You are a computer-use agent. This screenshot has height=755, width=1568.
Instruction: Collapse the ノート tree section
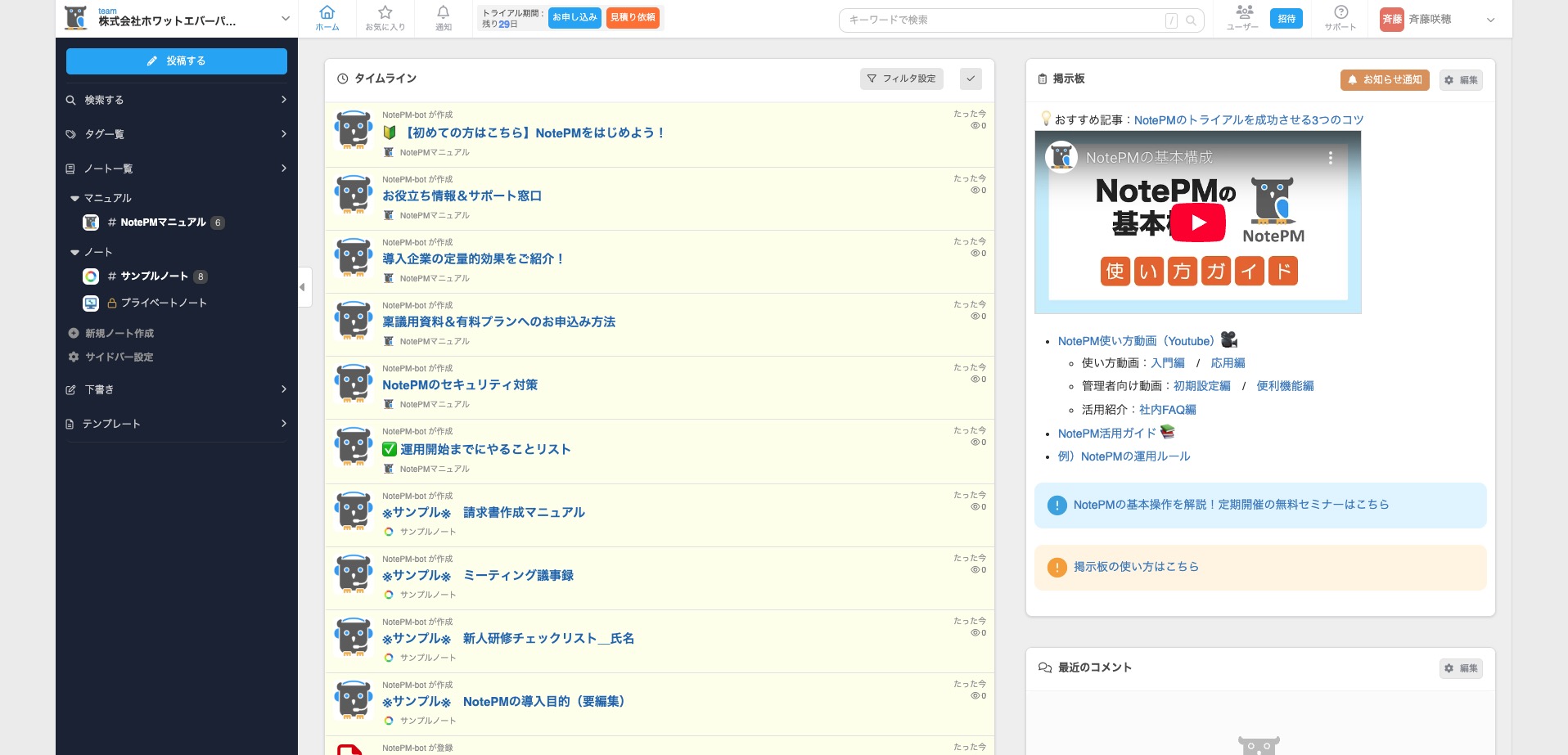[74, 253]
